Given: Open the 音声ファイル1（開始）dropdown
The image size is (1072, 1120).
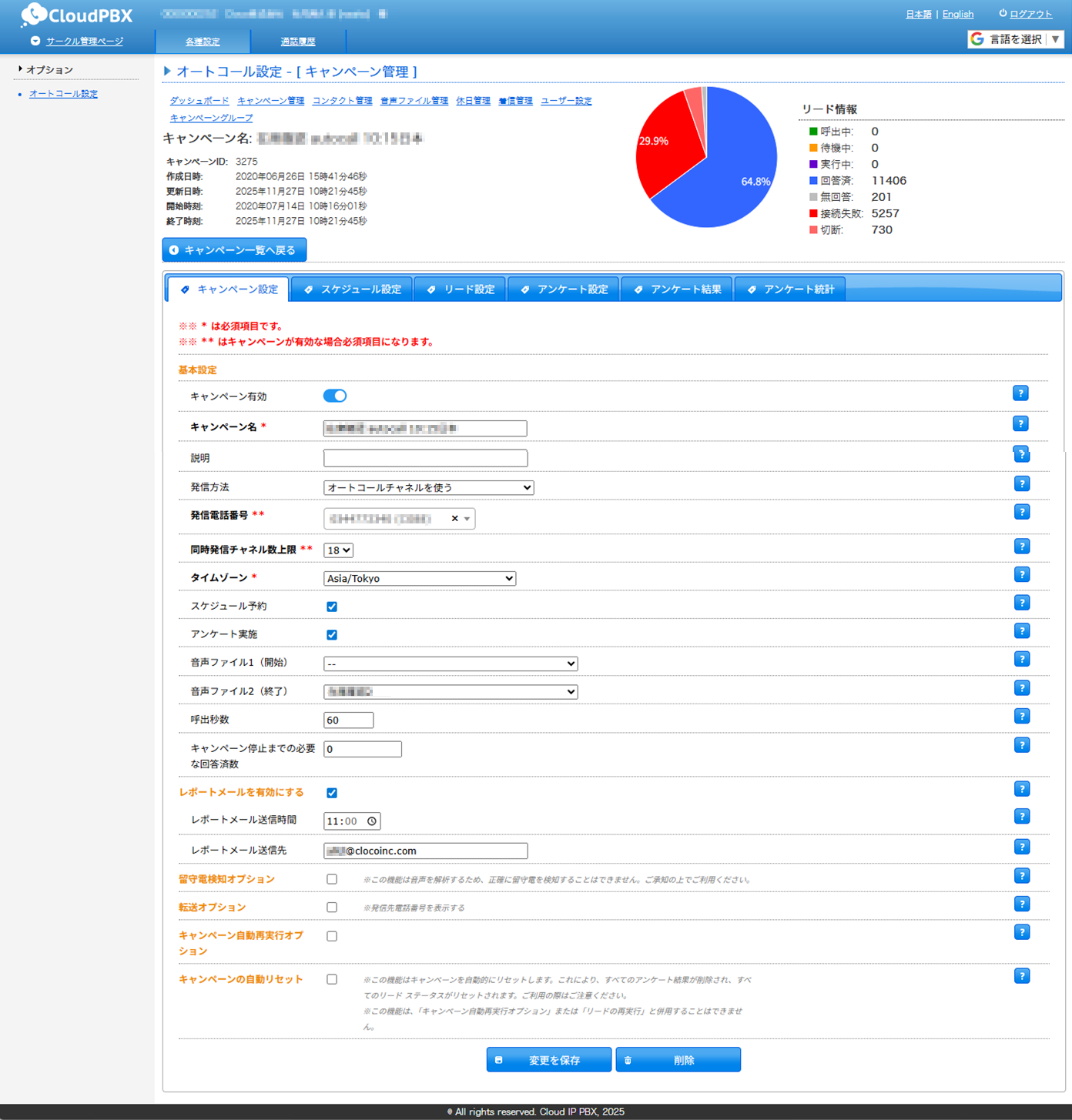Looking at the screenshot, I should coord(451,664).
